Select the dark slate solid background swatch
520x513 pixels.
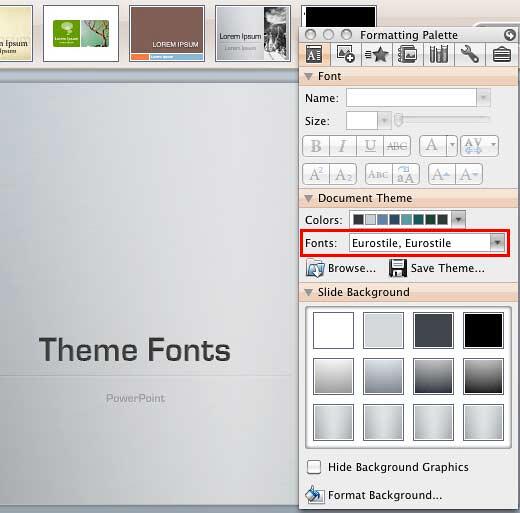(x=433, y=330)
